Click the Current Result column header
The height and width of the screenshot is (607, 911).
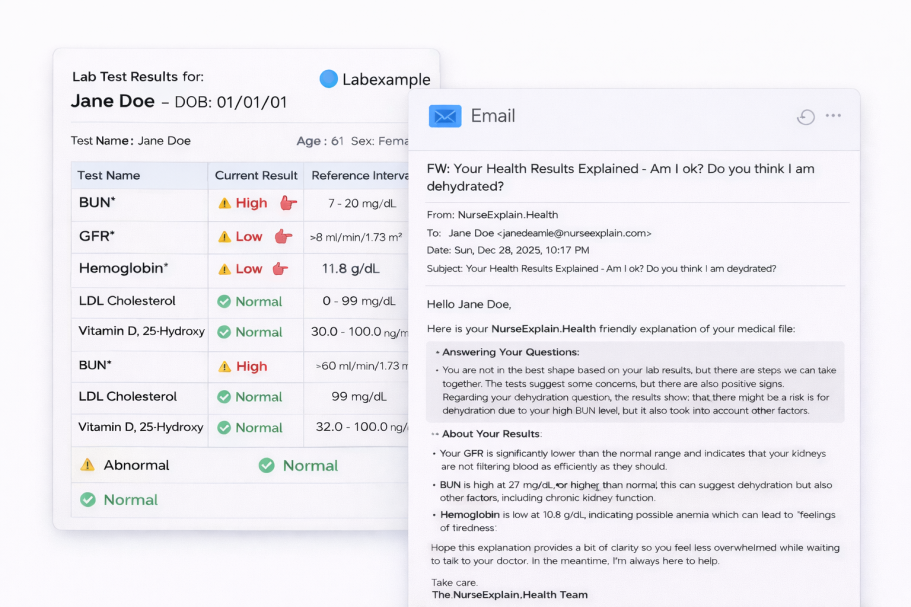point(256,175)
